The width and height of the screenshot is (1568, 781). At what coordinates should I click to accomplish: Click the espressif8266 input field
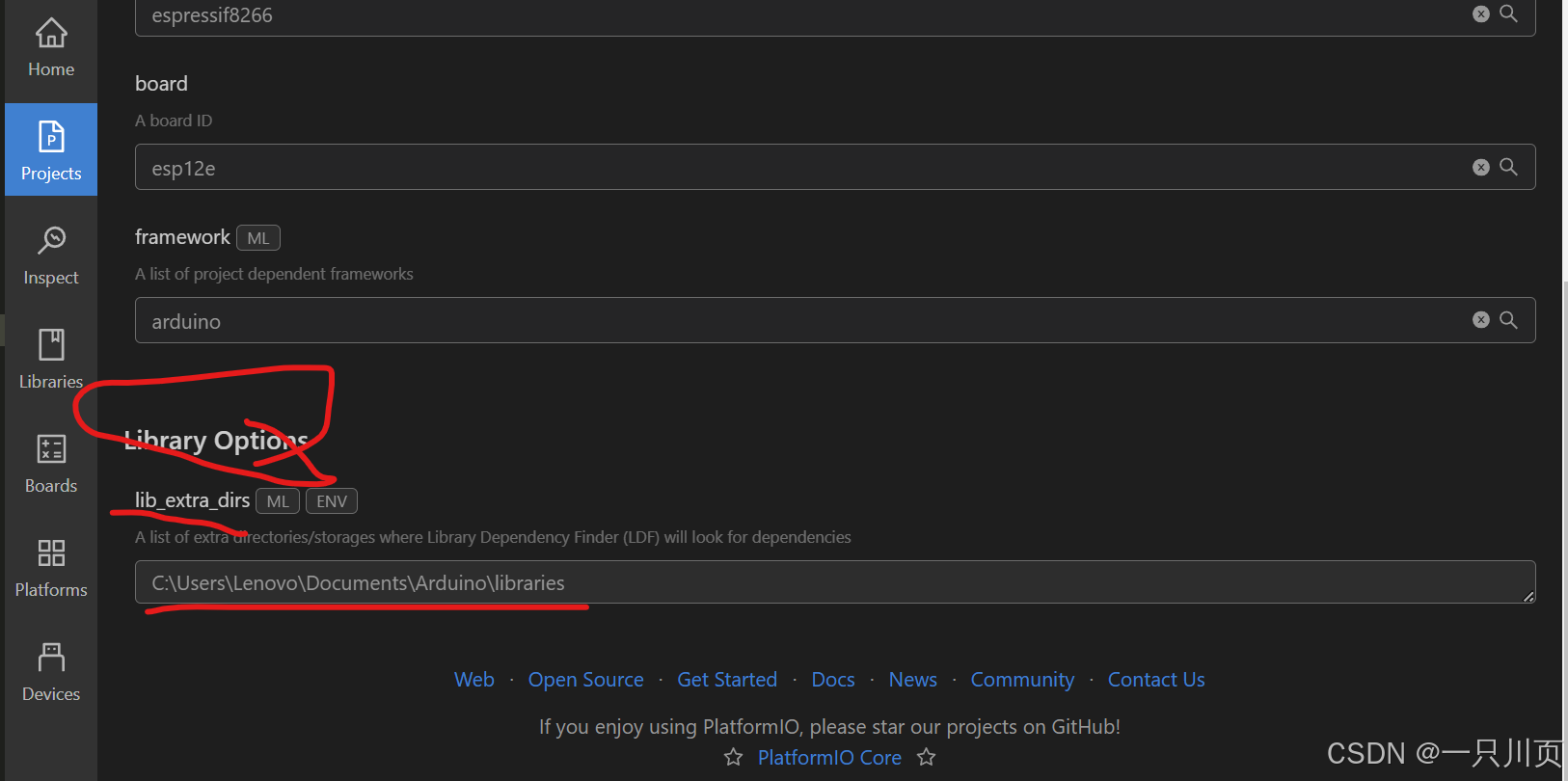click(x=835, y=15)
